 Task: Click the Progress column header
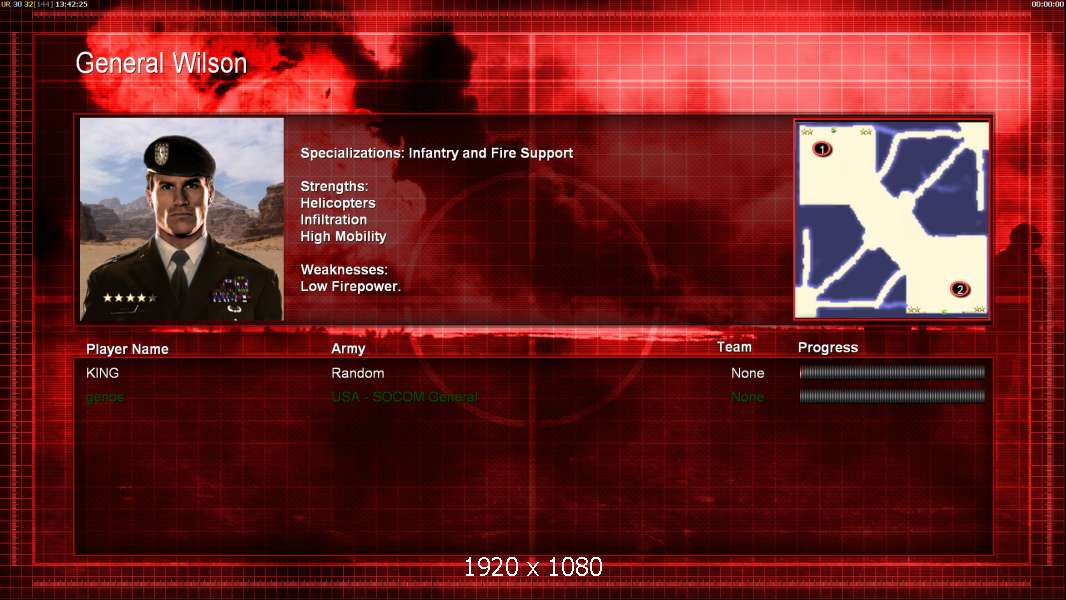(x=827, y=347)
